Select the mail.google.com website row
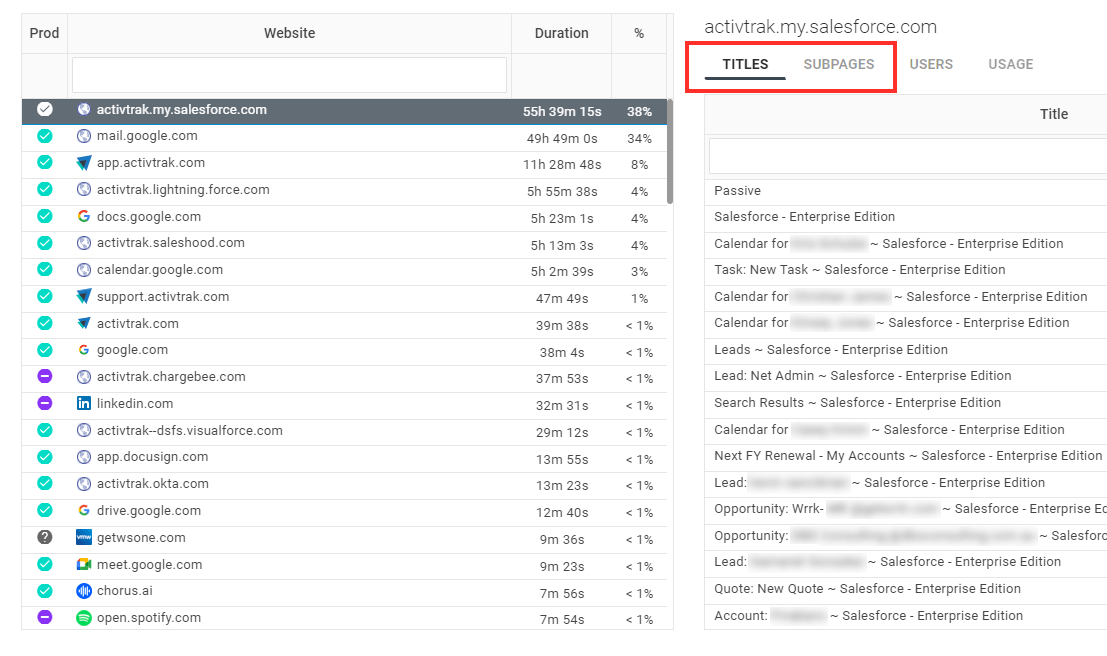This screenshot has width=1107, height=656. coord(344,137)
